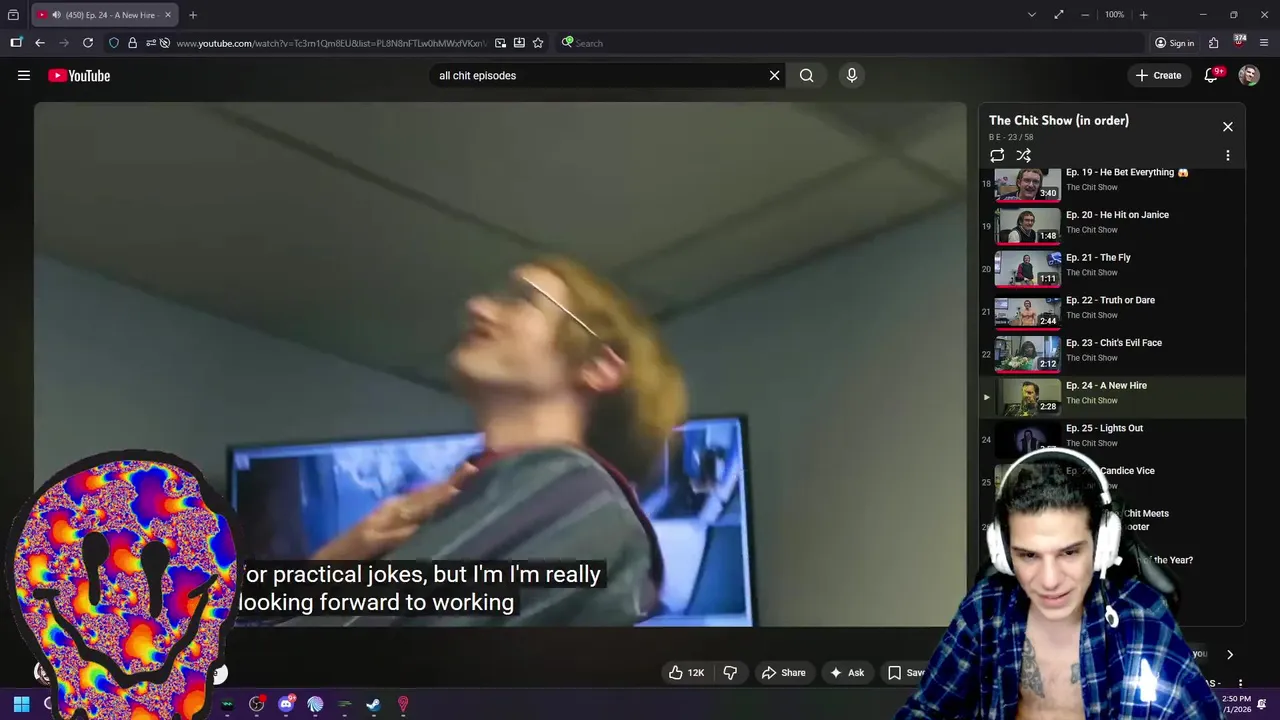Screen dimensions: 1280x720
Task: Open Steam from the taskbar
Action: pos(373,704)
